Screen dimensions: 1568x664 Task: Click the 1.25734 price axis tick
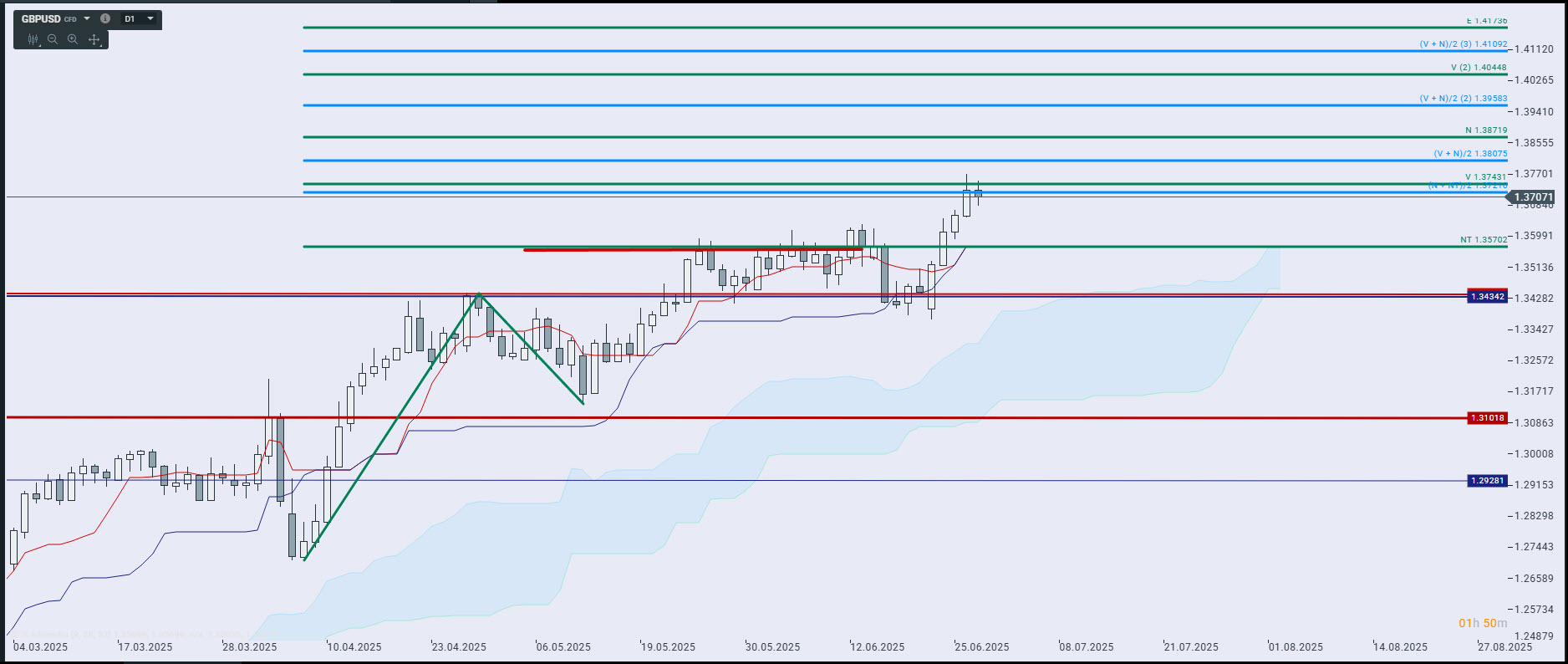tap(1534, 610)
